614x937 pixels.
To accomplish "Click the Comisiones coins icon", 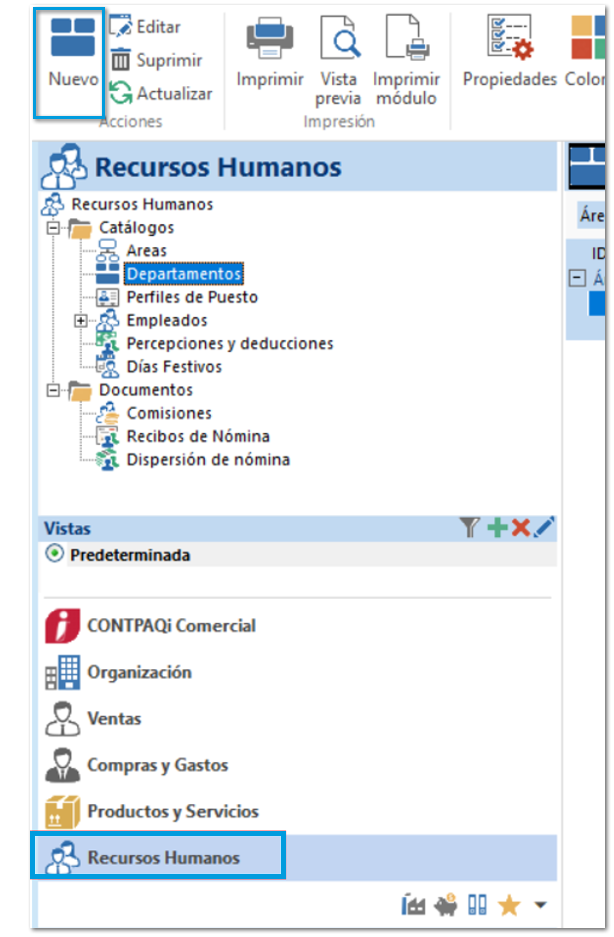I will (x=108, y=414).
